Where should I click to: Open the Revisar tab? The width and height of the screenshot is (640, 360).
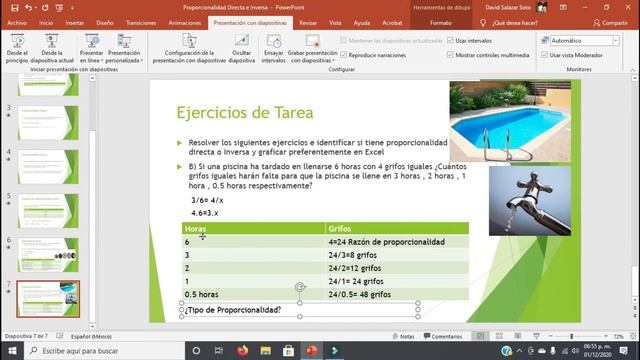pyautogui.click(x=308, y=23)
